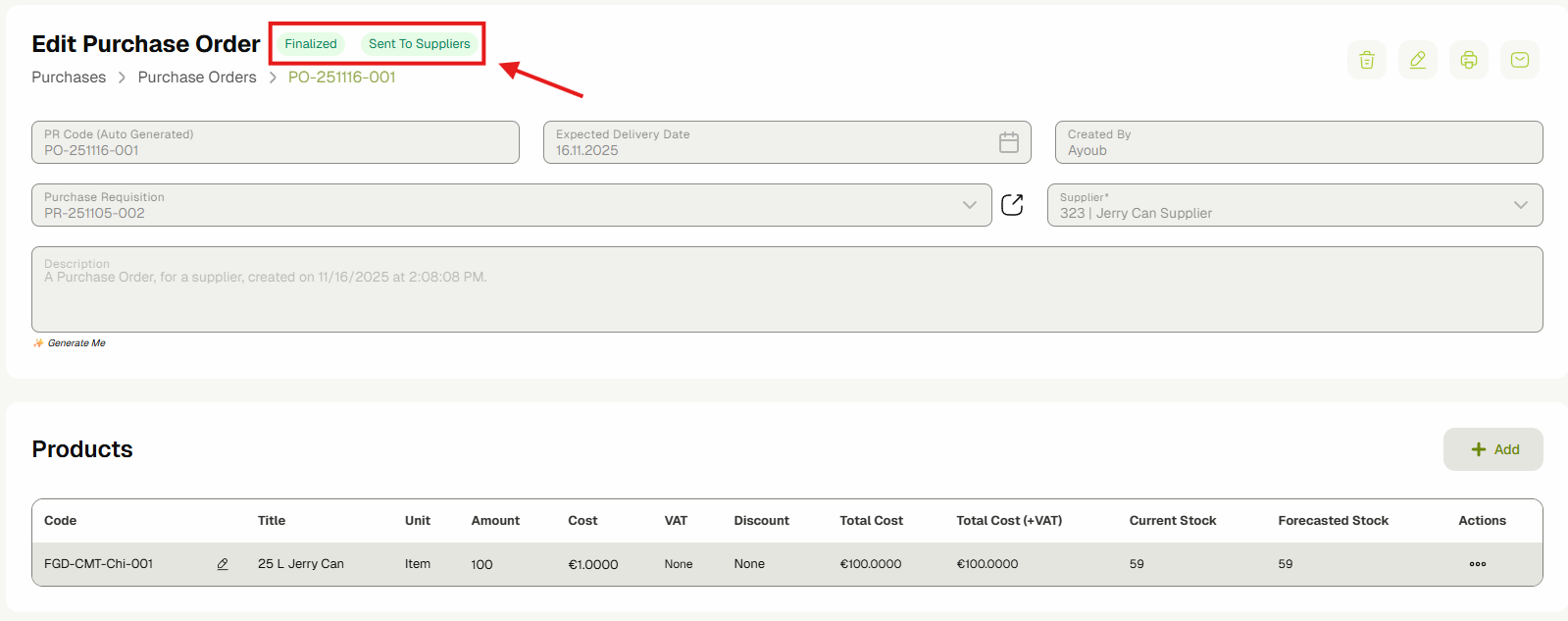Viewport: 1568px width, 621px height.
Task: Click the Sent To Suppliers status badge
Action: click(x=419, y=44)
